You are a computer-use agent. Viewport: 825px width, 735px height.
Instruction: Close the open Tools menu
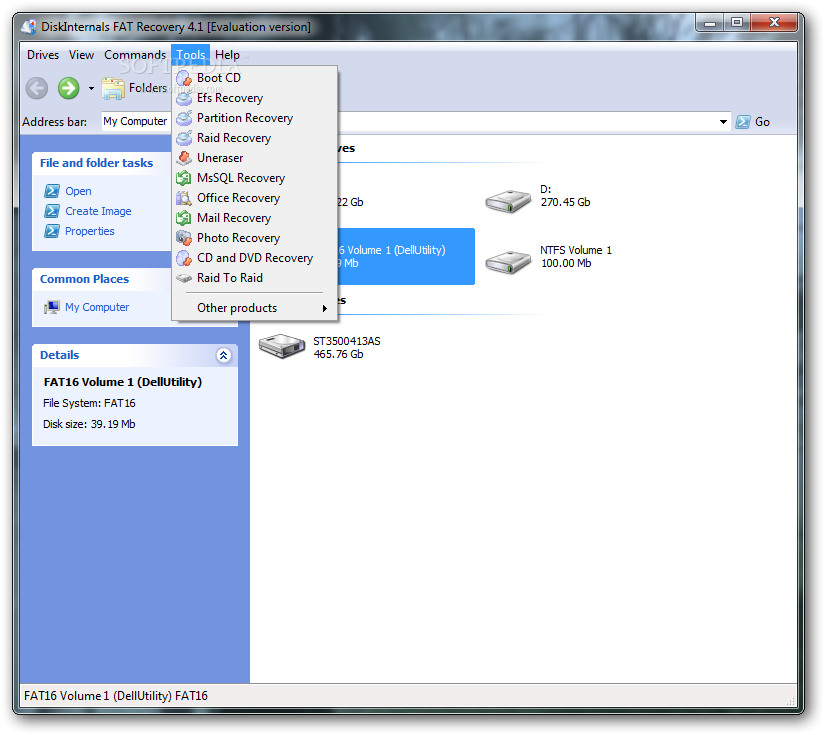click(190, 55)
